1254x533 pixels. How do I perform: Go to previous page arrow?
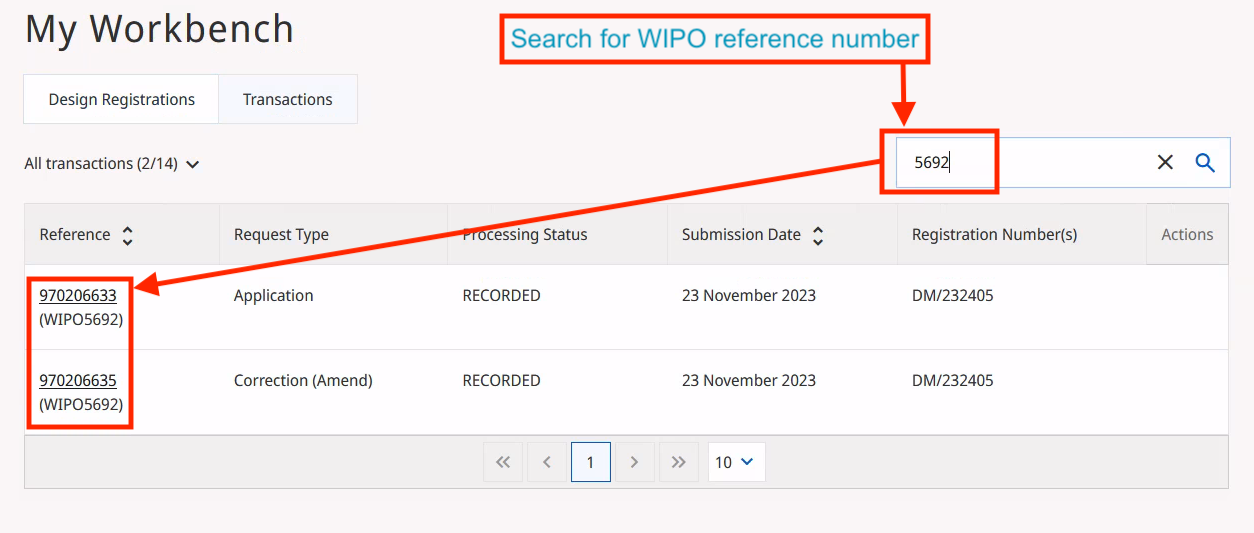coord(547,462)
